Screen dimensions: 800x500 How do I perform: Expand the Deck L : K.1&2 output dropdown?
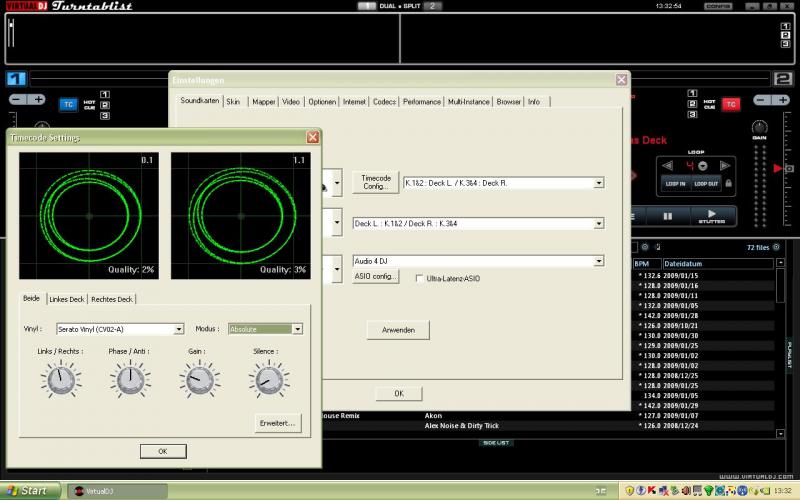tap(599, 223)
